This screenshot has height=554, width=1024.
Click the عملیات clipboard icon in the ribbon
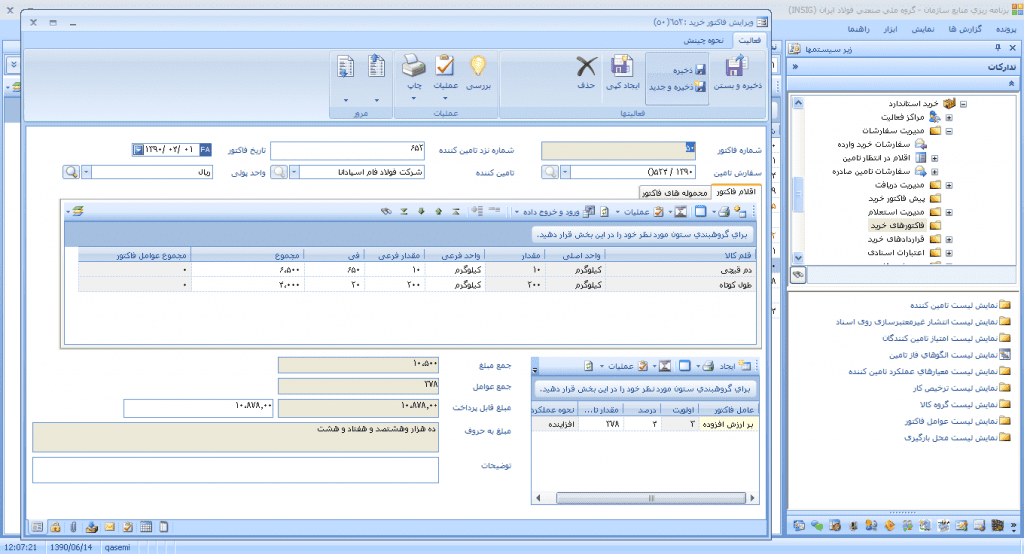(x=446, y=68)
